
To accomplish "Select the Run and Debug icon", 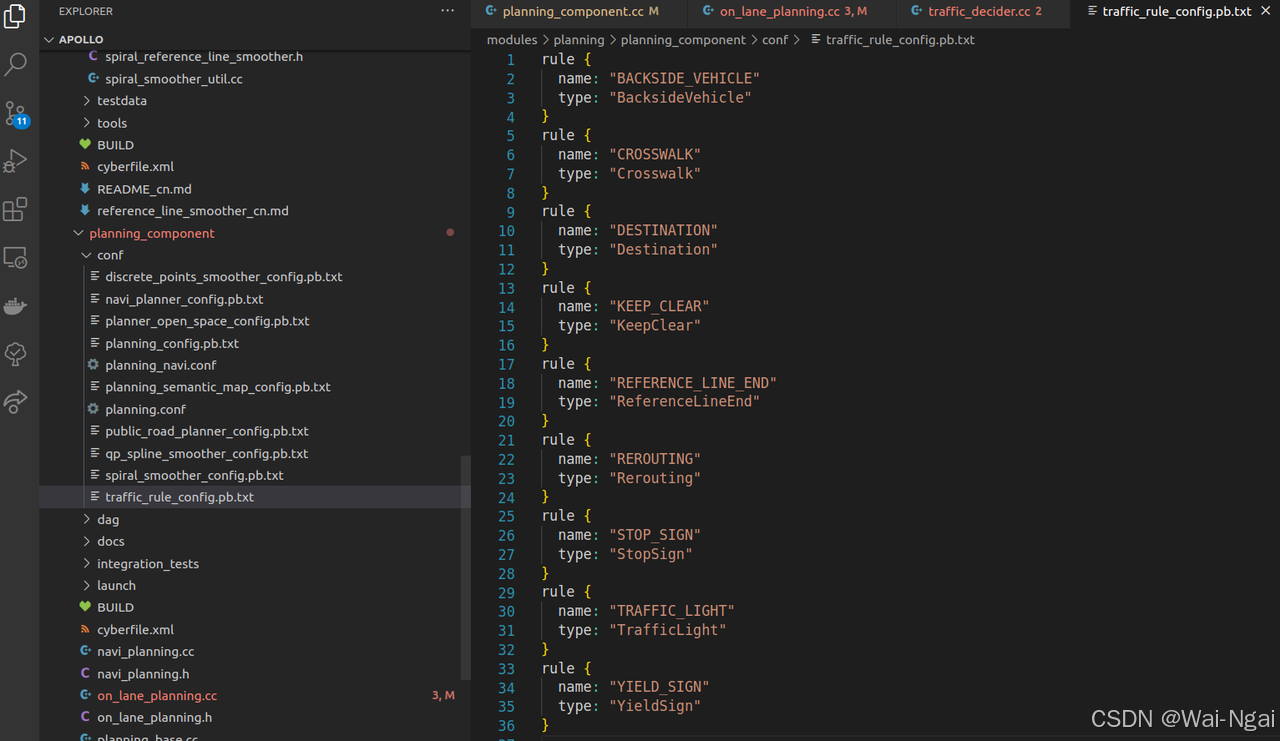I will point(15,160).
